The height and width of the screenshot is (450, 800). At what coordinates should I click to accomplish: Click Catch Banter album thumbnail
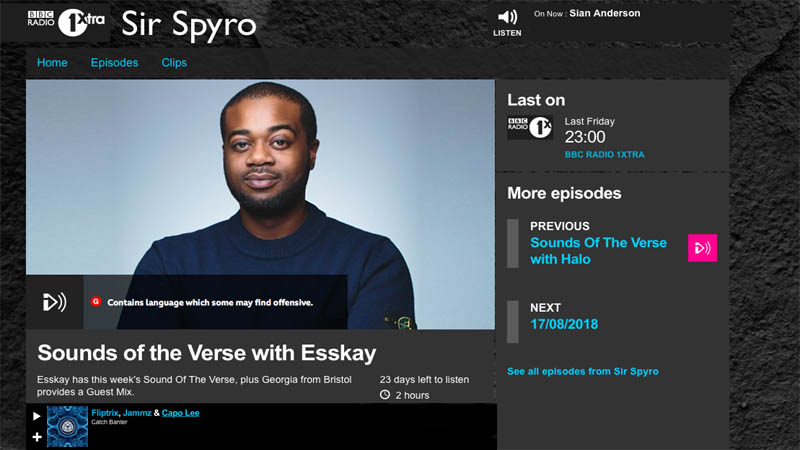click(67, 426)
